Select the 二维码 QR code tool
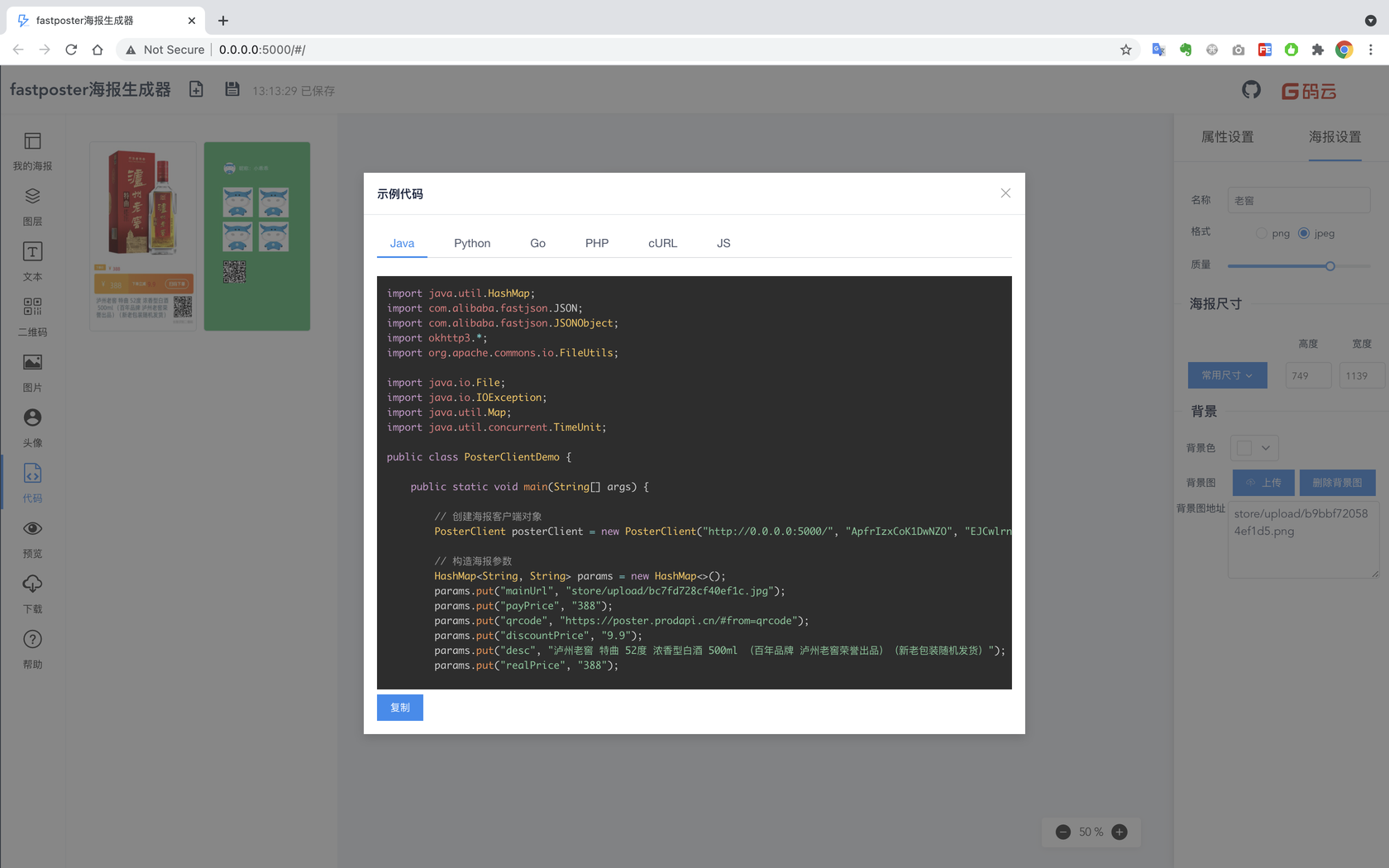Screen dimensions: 1389x868 tap(32, 316)
